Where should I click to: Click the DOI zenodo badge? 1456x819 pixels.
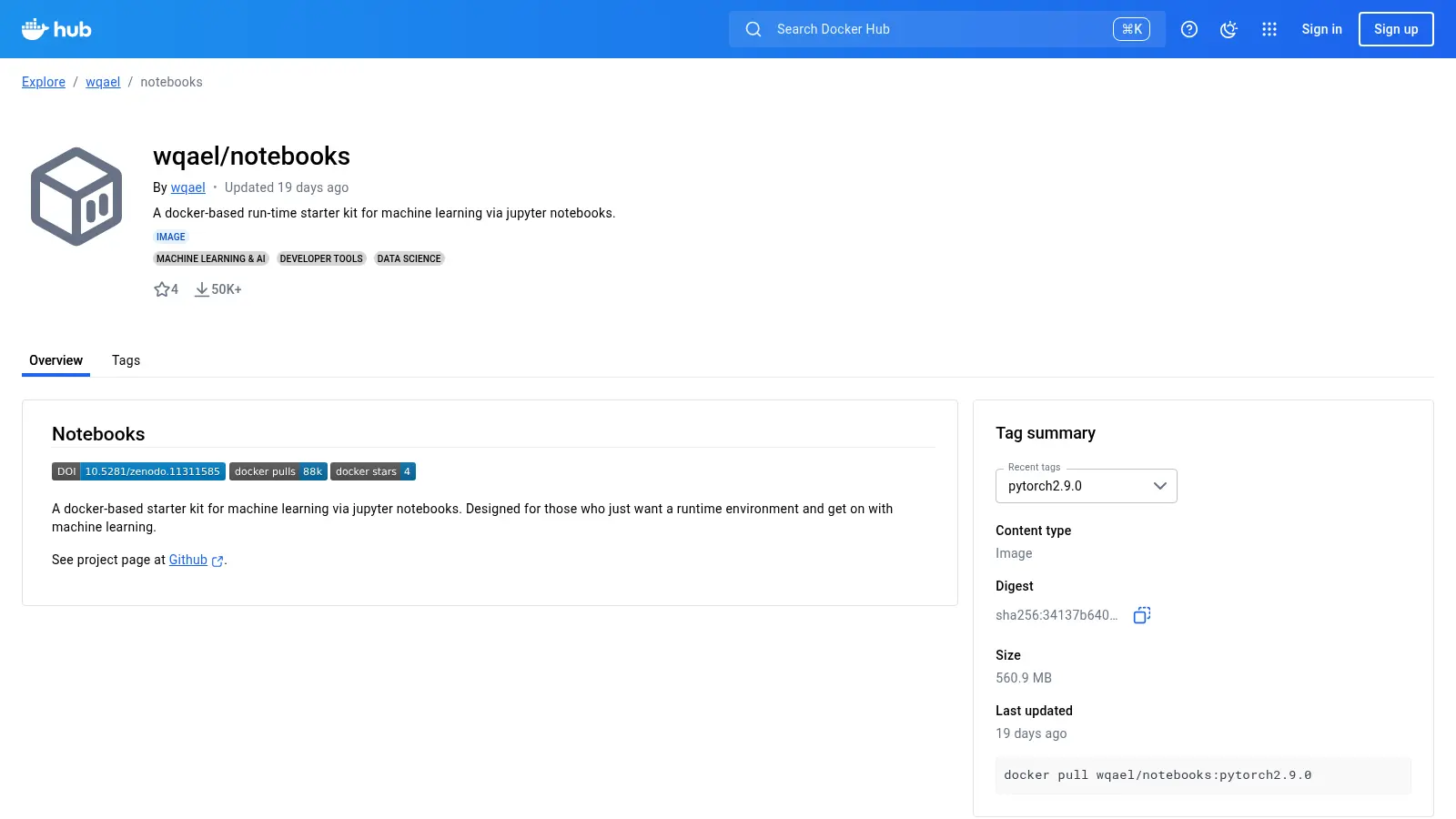tap(138, 471)
